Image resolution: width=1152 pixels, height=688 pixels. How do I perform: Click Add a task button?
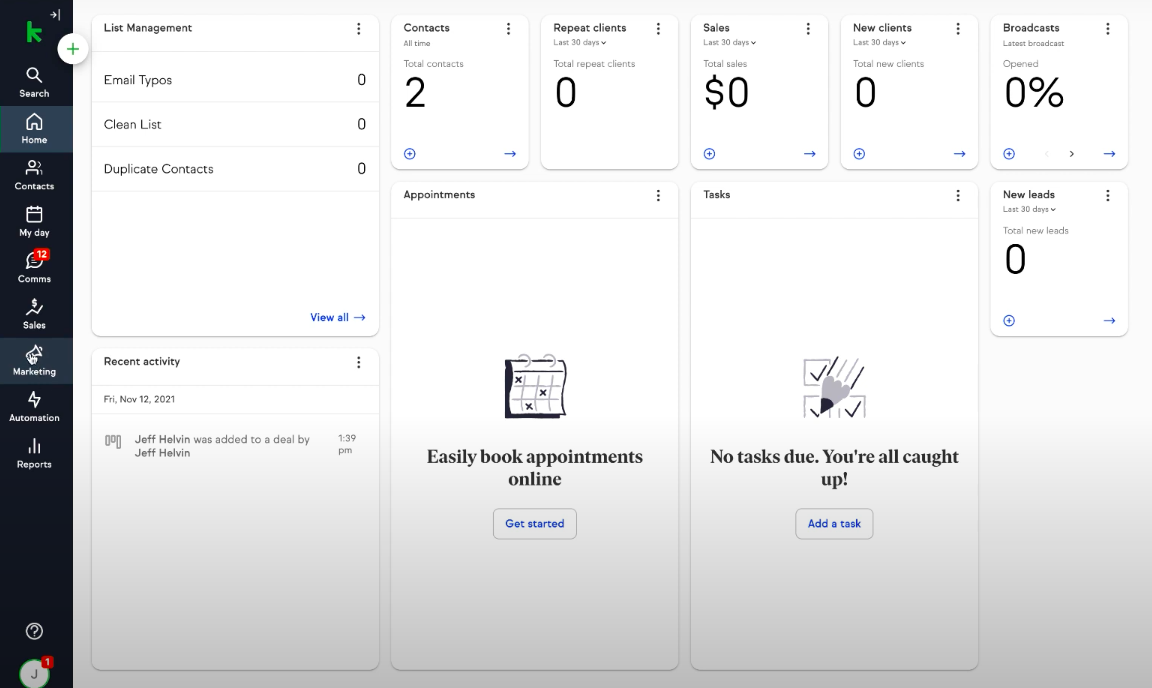[x=834, y=523]
